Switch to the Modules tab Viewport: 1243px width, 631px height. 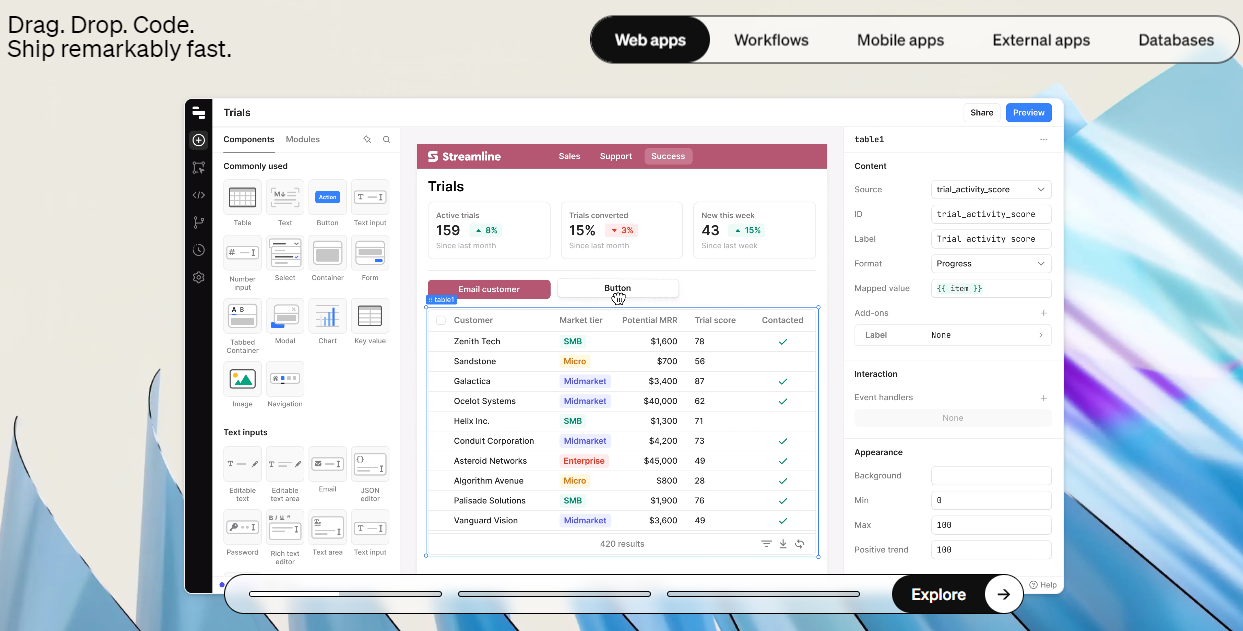pyautogui.click(x=303, y=140)
